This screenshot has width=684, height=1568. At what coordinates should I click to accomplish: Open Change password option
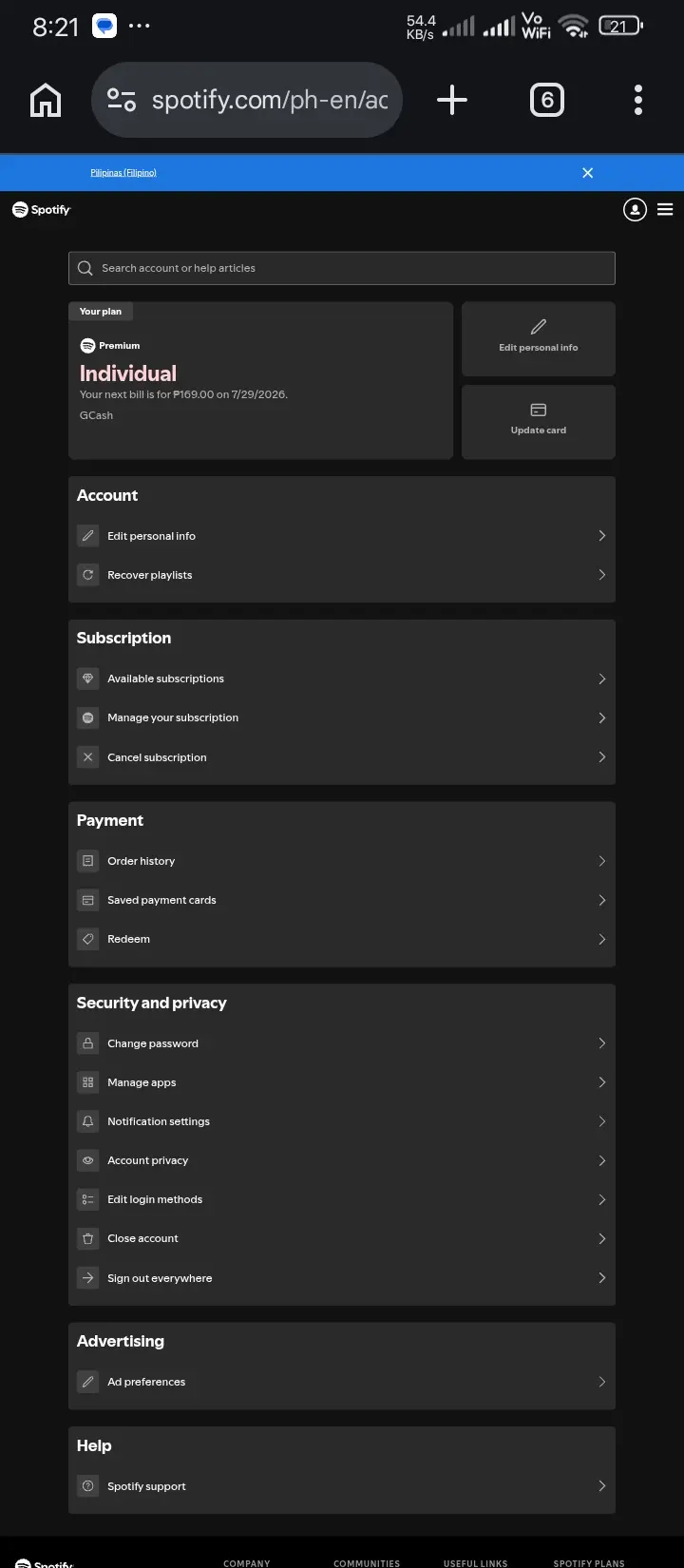[342, 1043]
